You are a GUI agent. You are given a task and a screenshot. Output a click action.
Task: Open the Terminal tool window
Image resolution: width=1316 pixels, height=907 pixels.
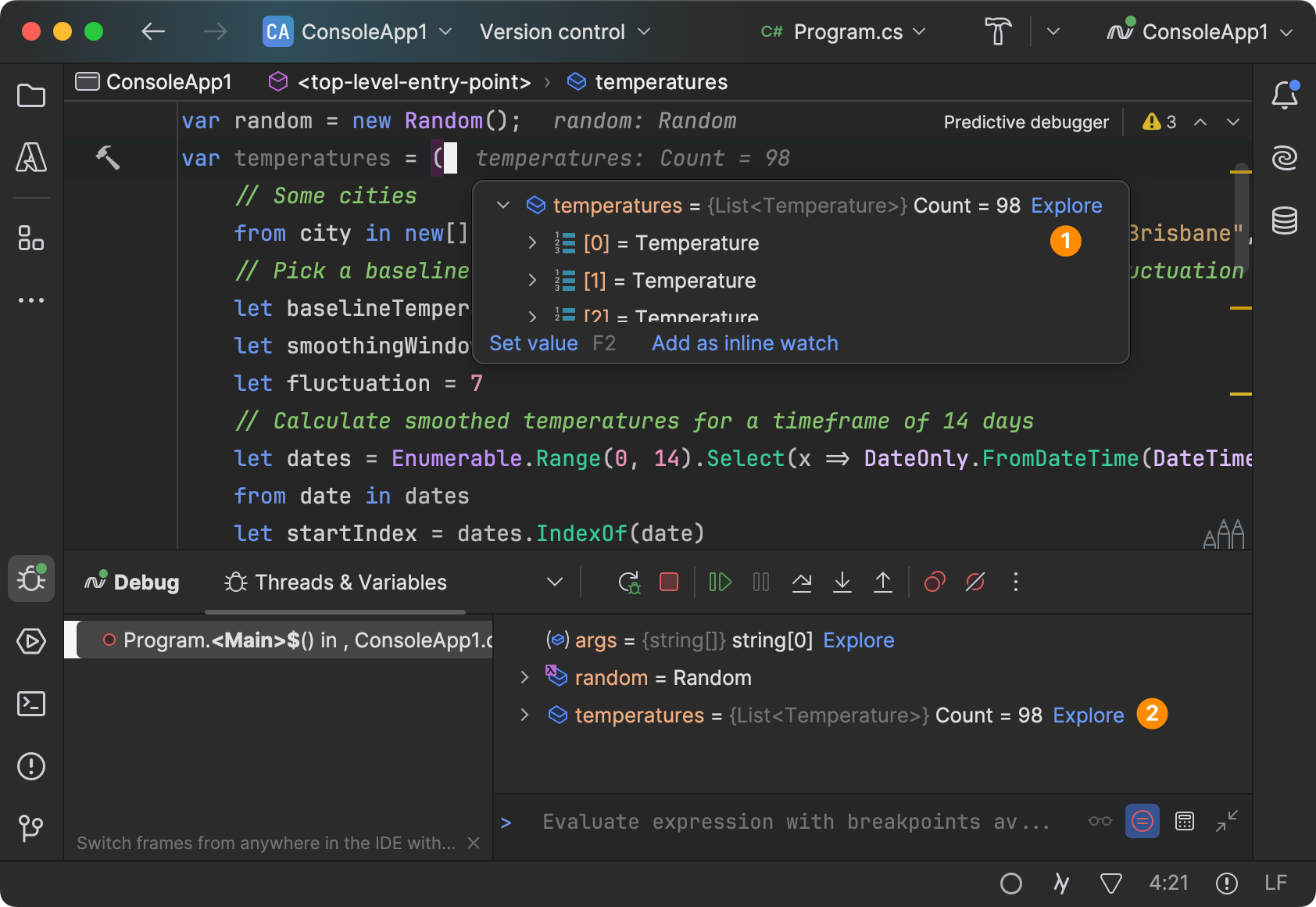coord(31,704)
